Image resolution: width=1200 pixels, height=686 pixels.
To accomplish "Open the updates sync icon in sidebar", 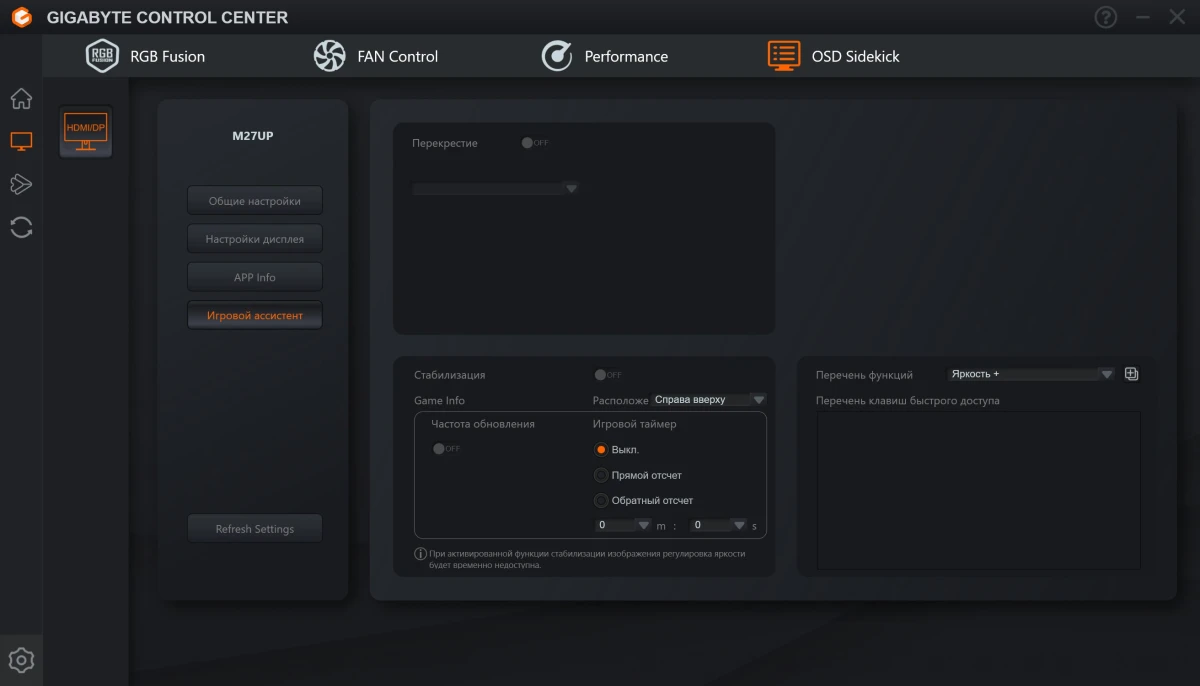I will point(21,228).
